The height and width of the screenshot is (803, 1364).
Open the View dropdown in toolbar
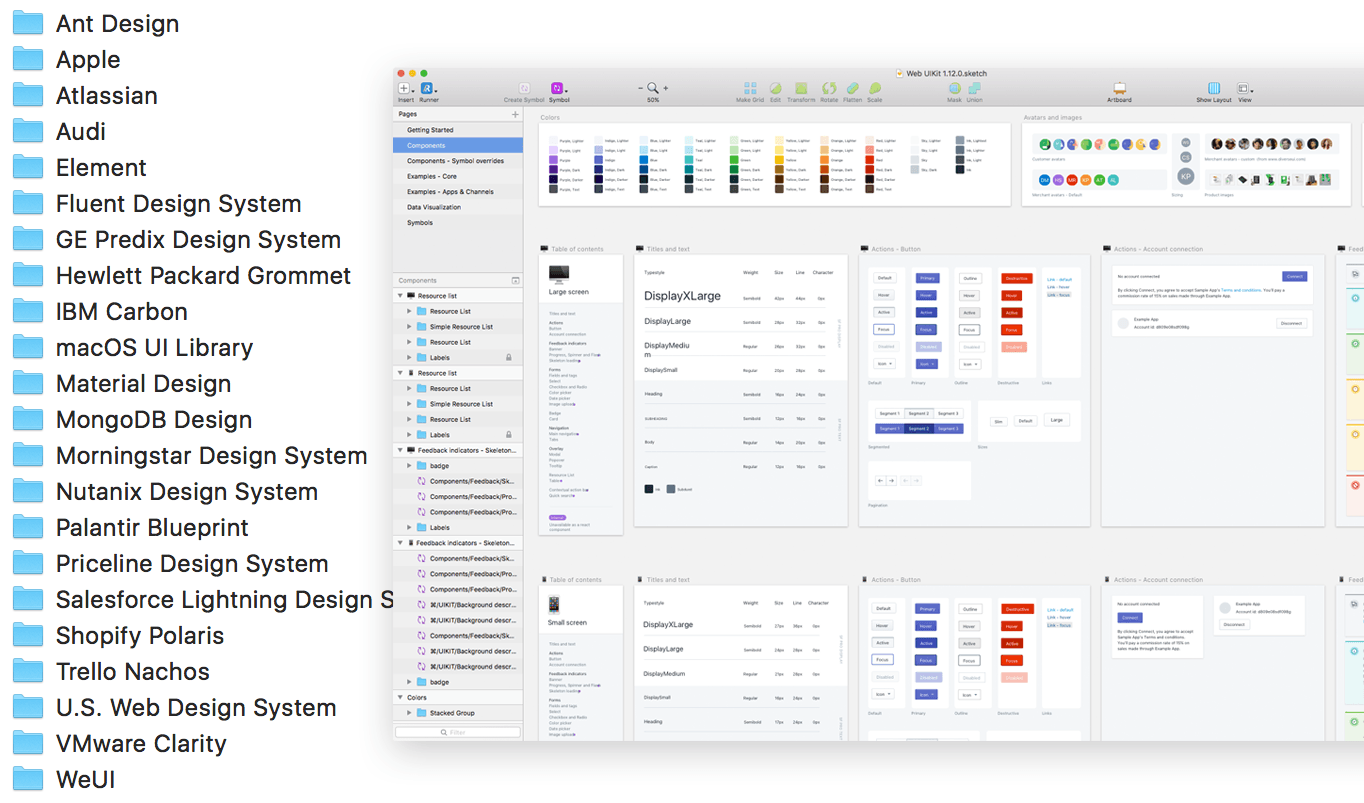tap(1245, 89)
